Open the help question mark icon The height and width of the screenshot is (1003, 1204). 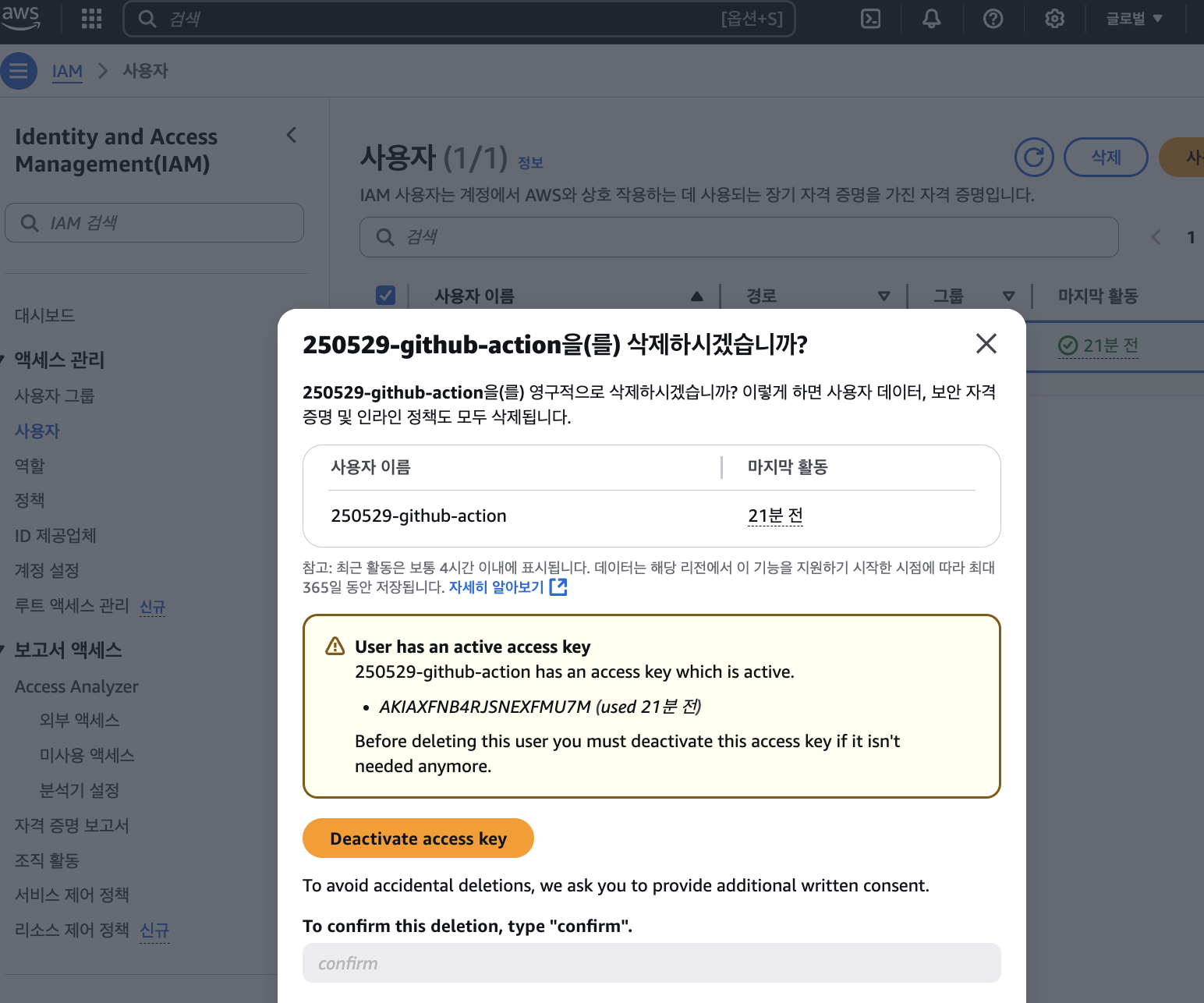click(x=993, y=19)
